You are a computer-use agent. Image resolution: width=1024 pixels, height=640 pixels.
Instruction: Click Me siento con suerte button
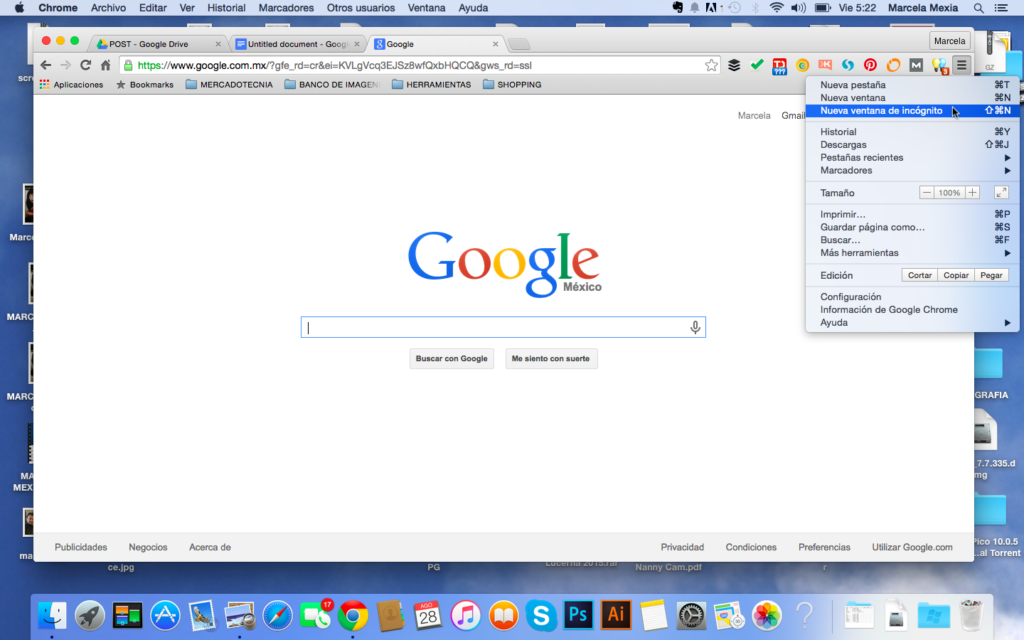[x=551, y=359]
